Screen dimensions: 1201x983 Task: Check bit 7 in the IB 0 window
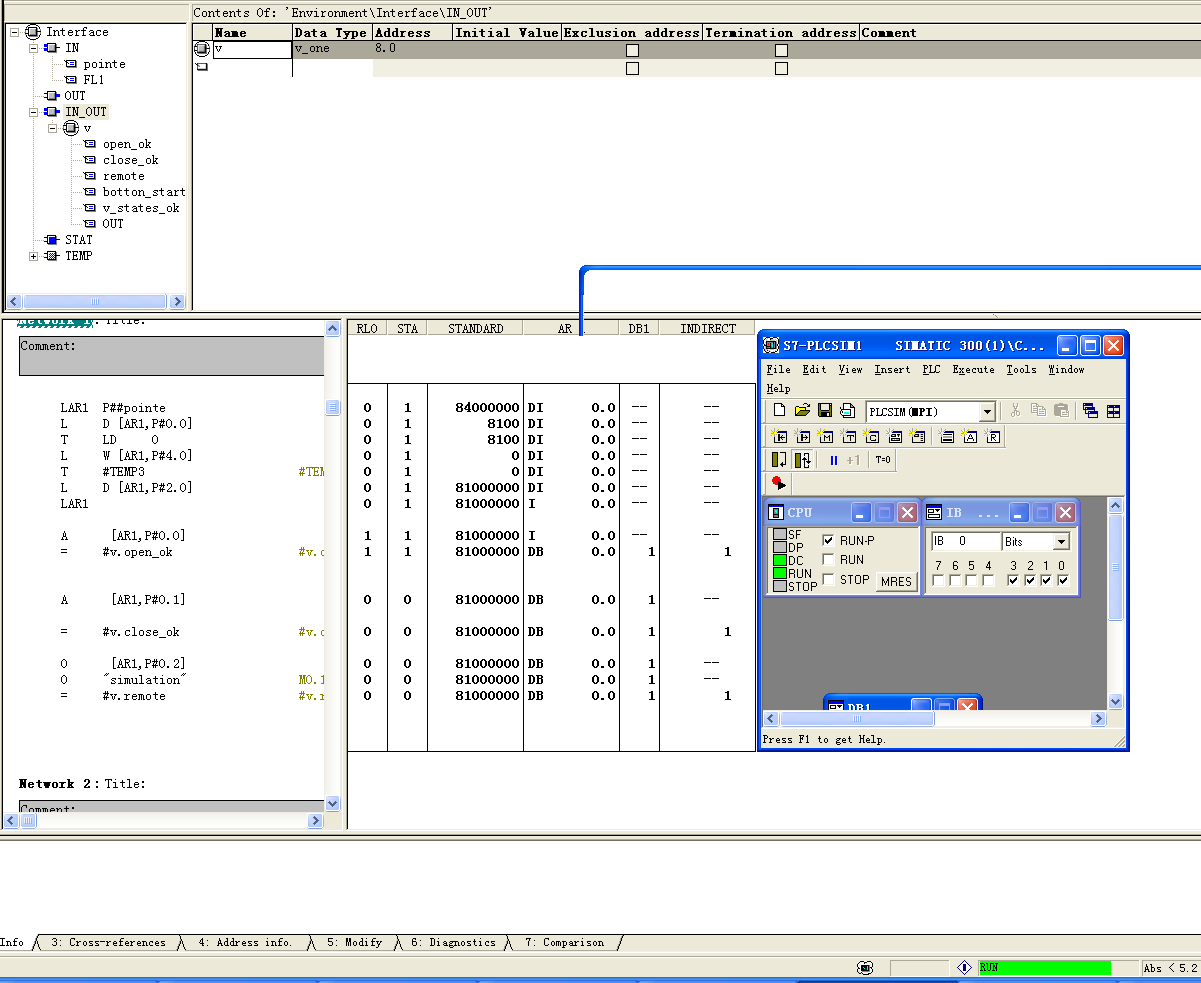938,581
